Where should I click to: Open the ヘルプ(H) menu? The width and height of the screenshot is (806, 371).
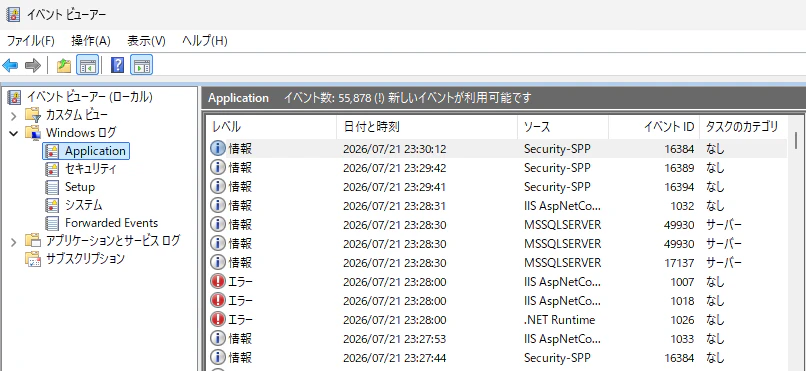click(x=205, y=41)
